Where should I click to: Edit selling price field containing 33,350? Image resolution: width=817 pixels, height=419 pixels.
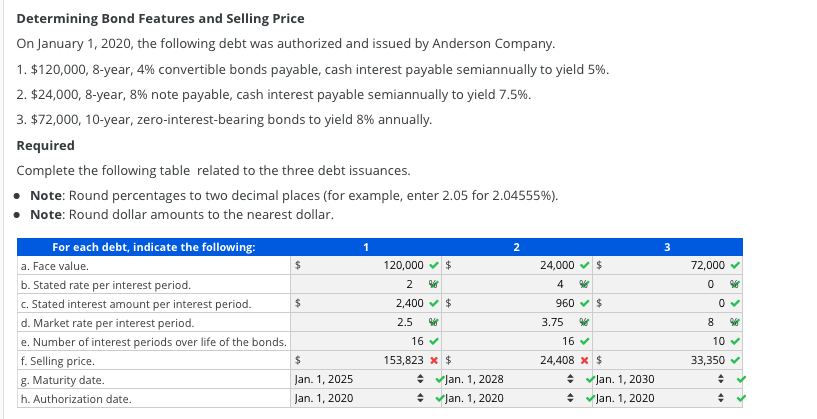pyautogui.click(x=665, y=360)
